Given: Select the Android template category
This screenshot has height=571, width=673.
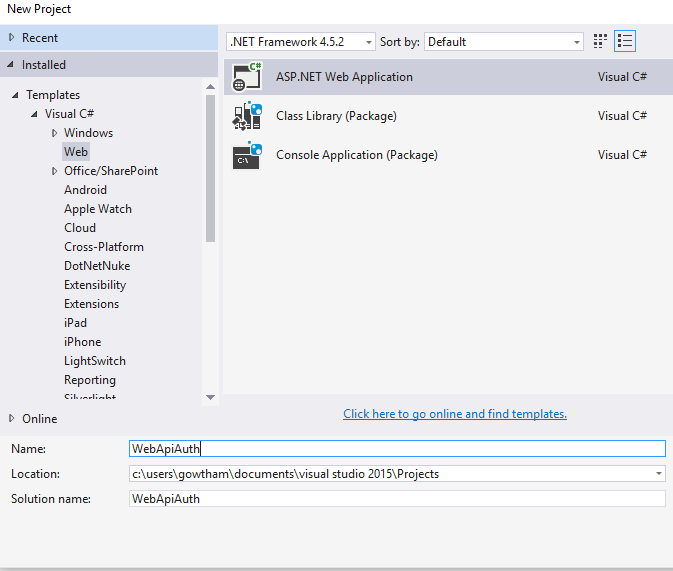Looking at the screenshot, I should coord(85,190).
